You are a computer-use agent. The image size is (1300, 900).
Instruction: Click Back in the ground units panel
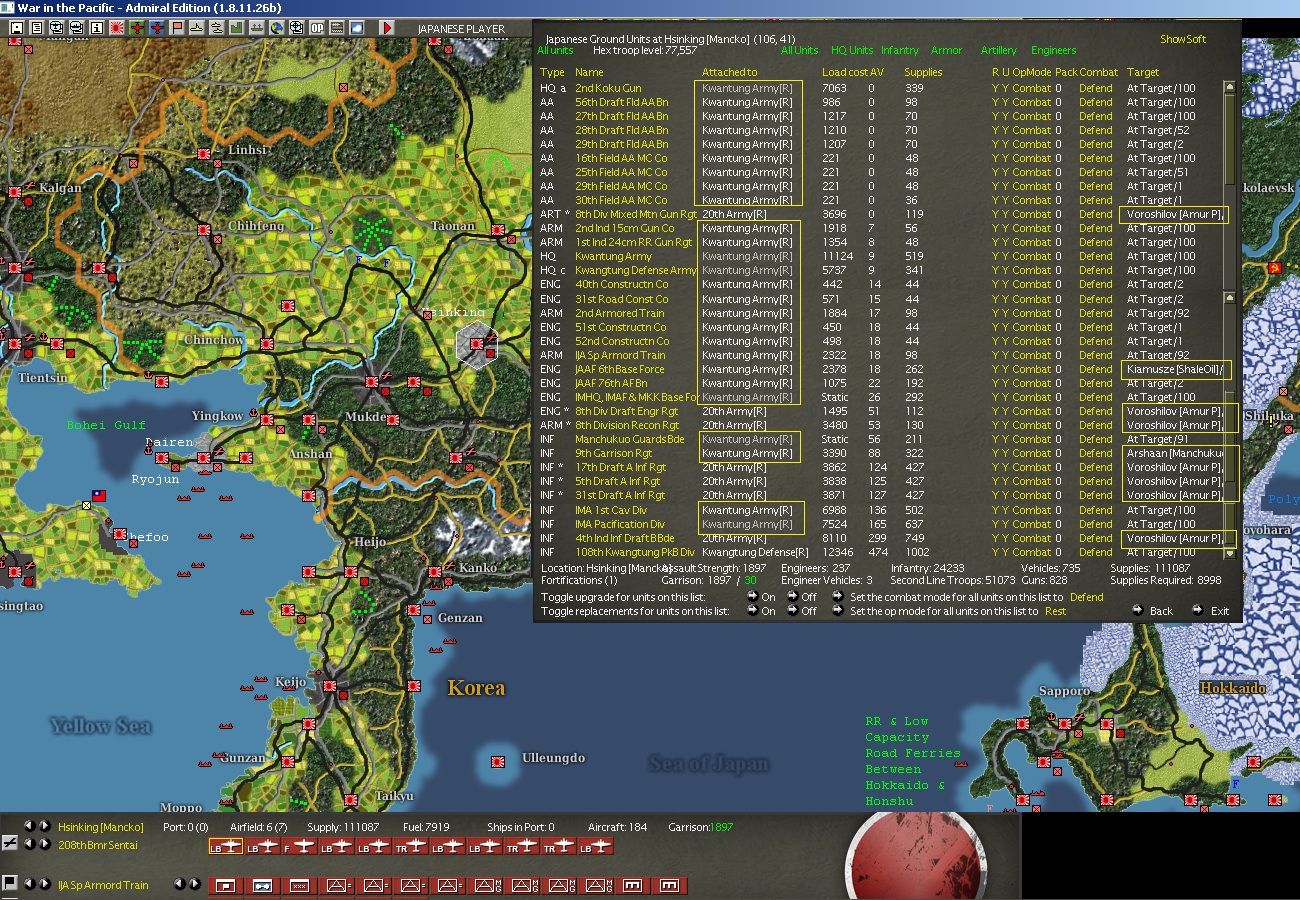click(x=1161, y=610)
